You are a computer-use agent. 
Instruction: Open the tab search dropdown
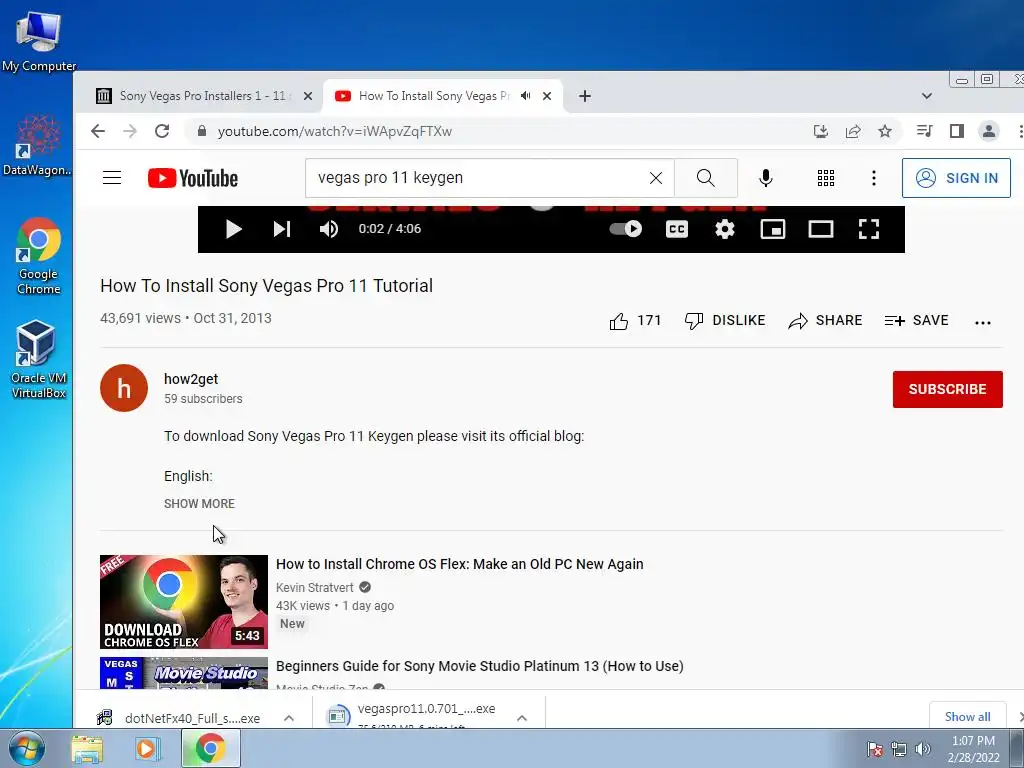[926, 96]
